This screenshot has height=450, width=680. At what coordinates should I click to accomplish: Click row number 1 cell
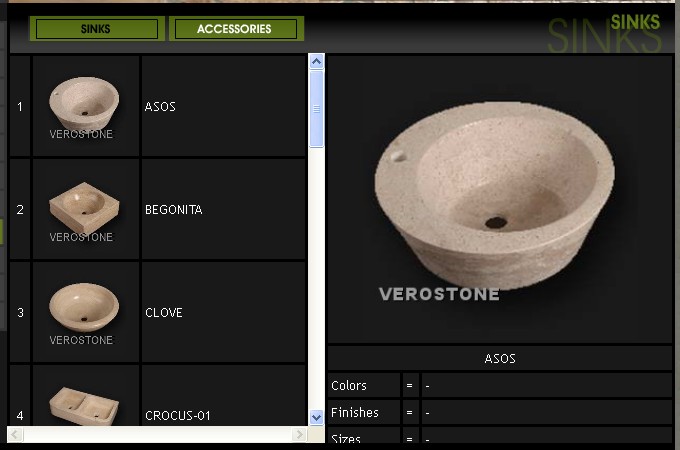(20, 106)
